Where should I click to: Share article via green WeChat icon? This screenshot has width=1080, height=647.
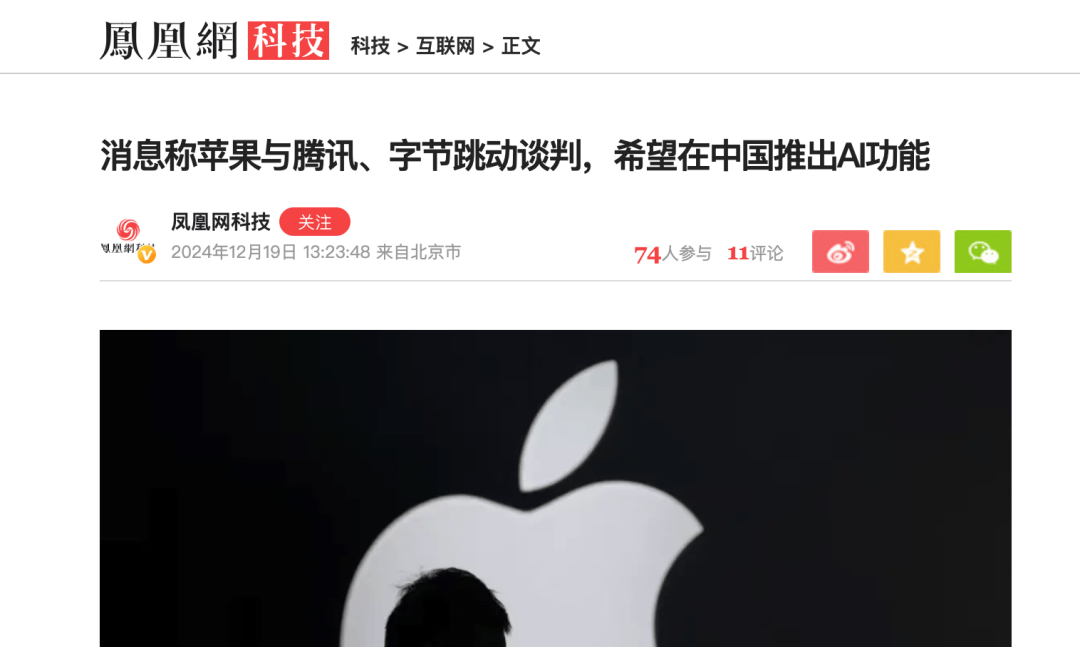(983, 251)
